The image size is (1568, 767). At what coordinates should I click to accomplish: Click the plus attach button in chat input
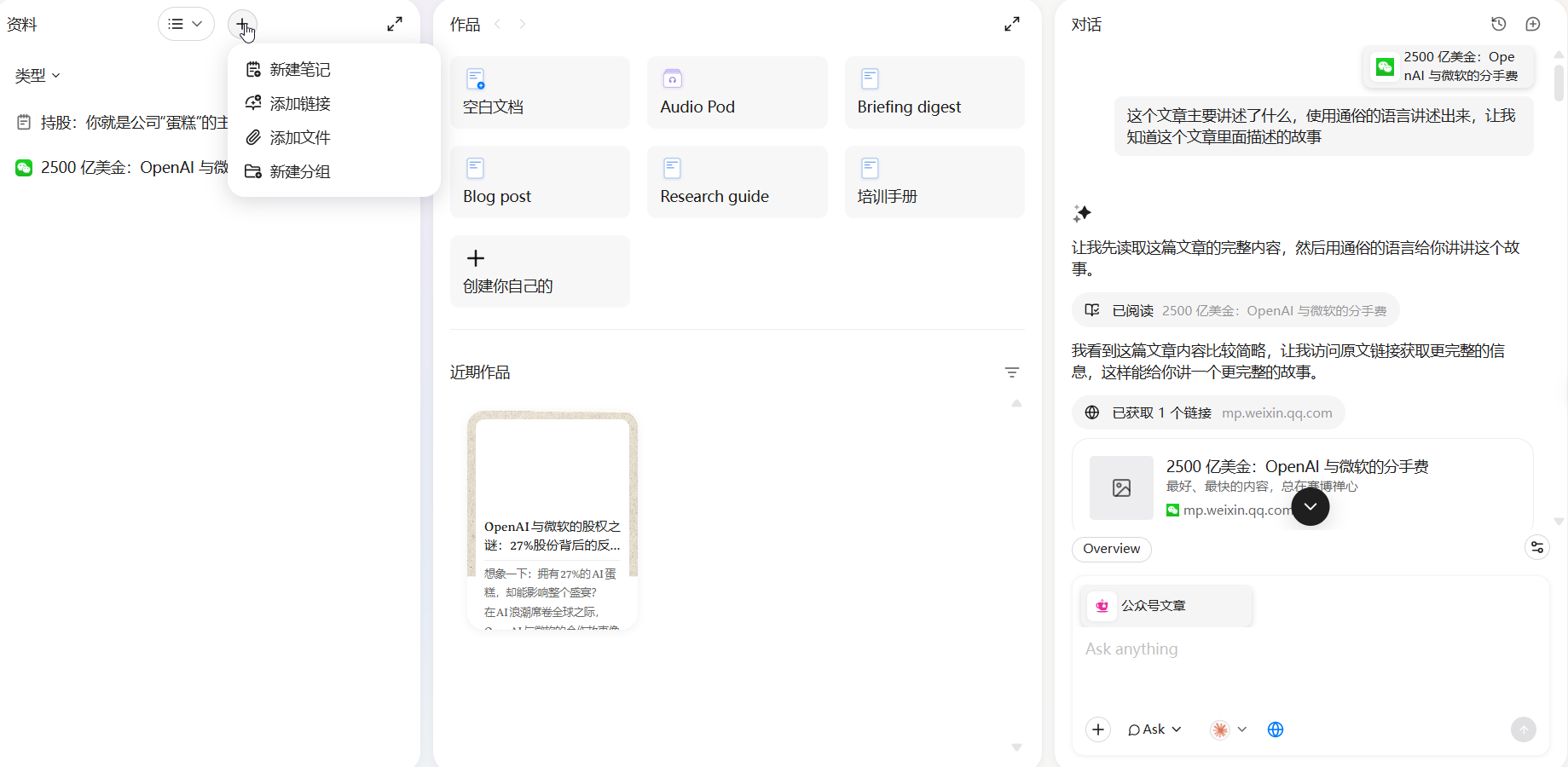pos(1098,730)
